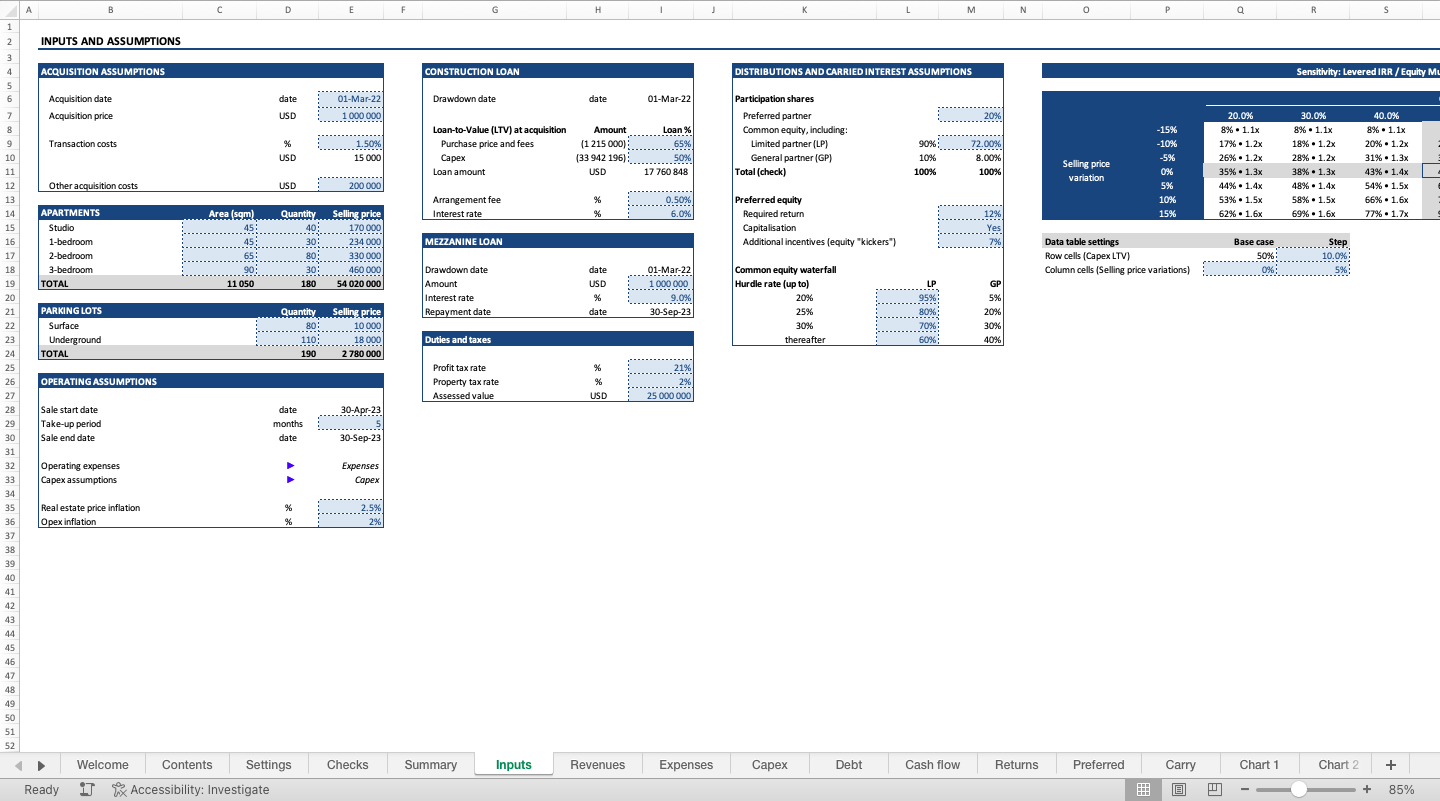The height and width of the screenshot is (801, 1440).
Task: Switch to Normal view
Action: click(1143, 789)
